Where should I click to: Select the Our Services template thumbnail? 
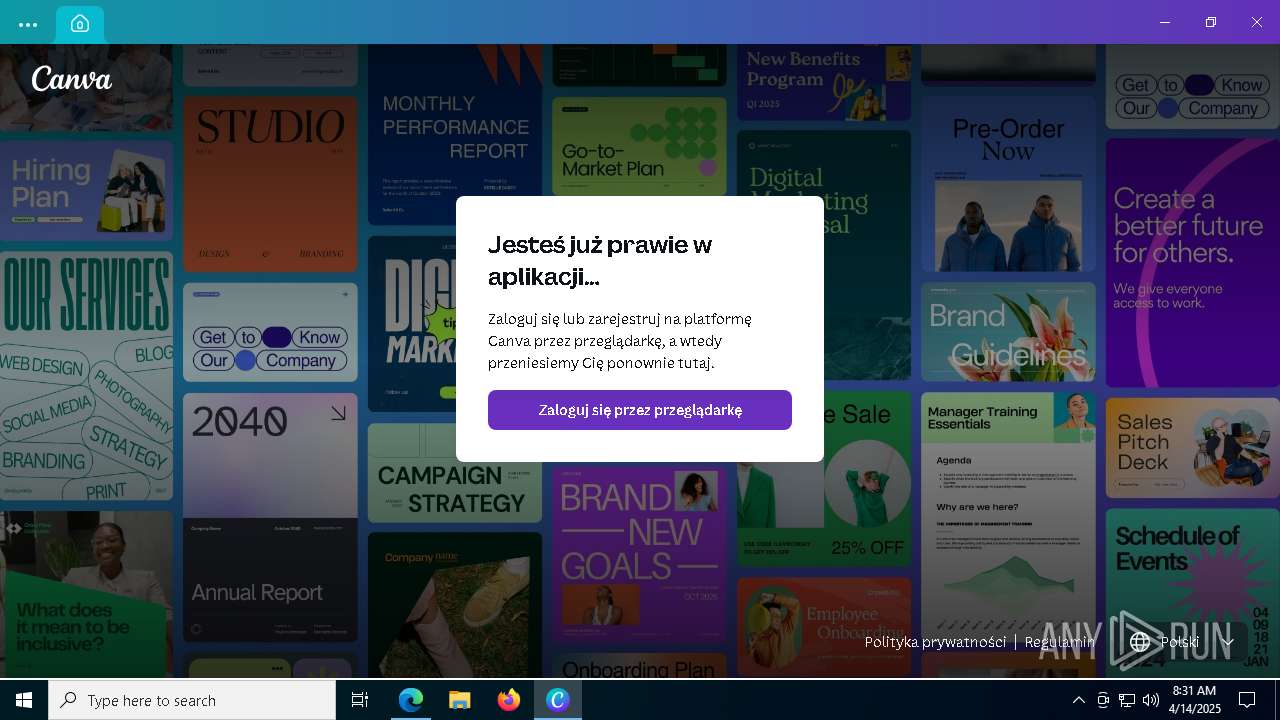coord(86,375)
